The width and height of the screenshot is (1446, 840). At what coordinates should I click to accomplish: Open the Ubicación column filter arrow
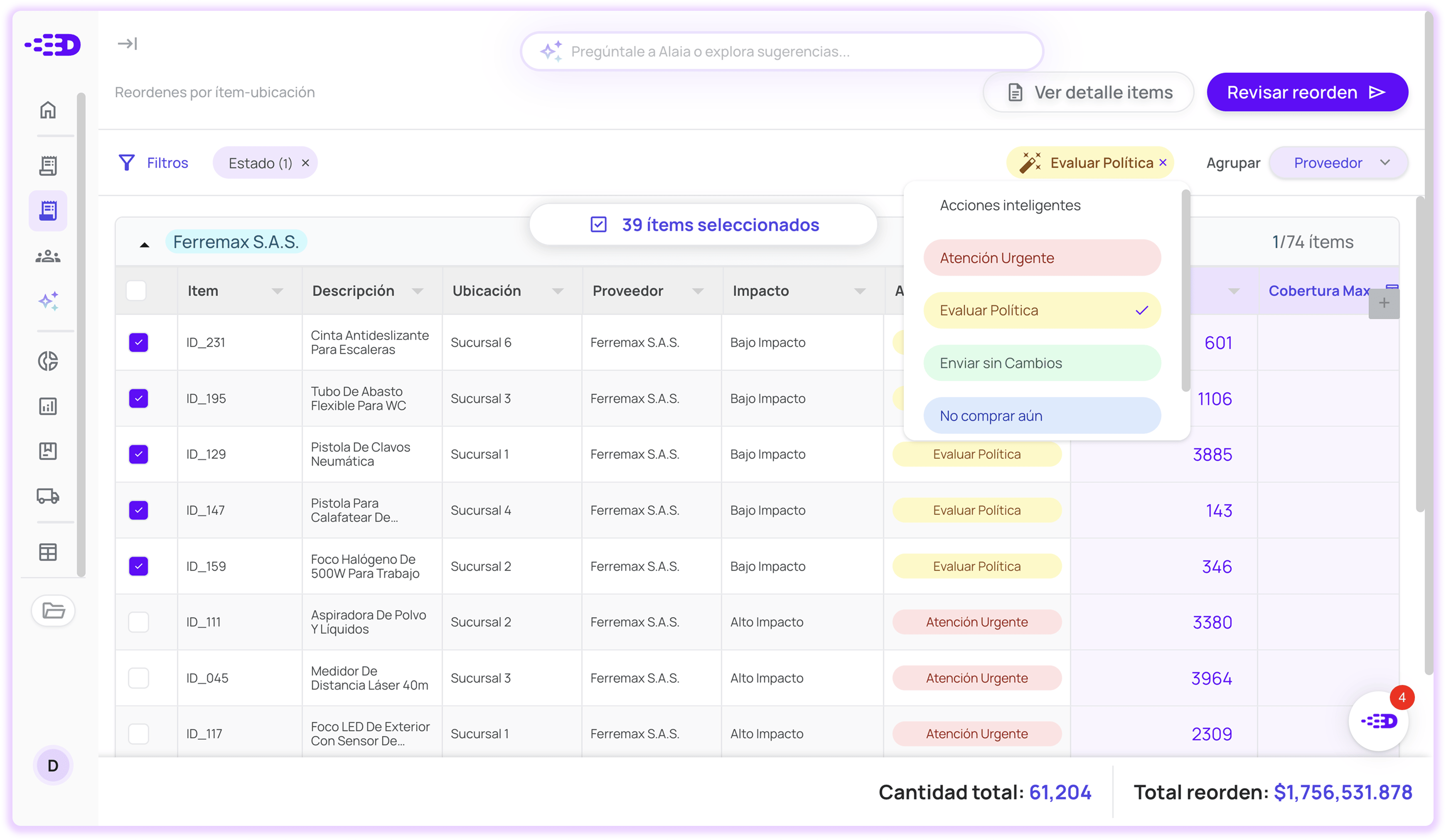click(x=557, y=292)
